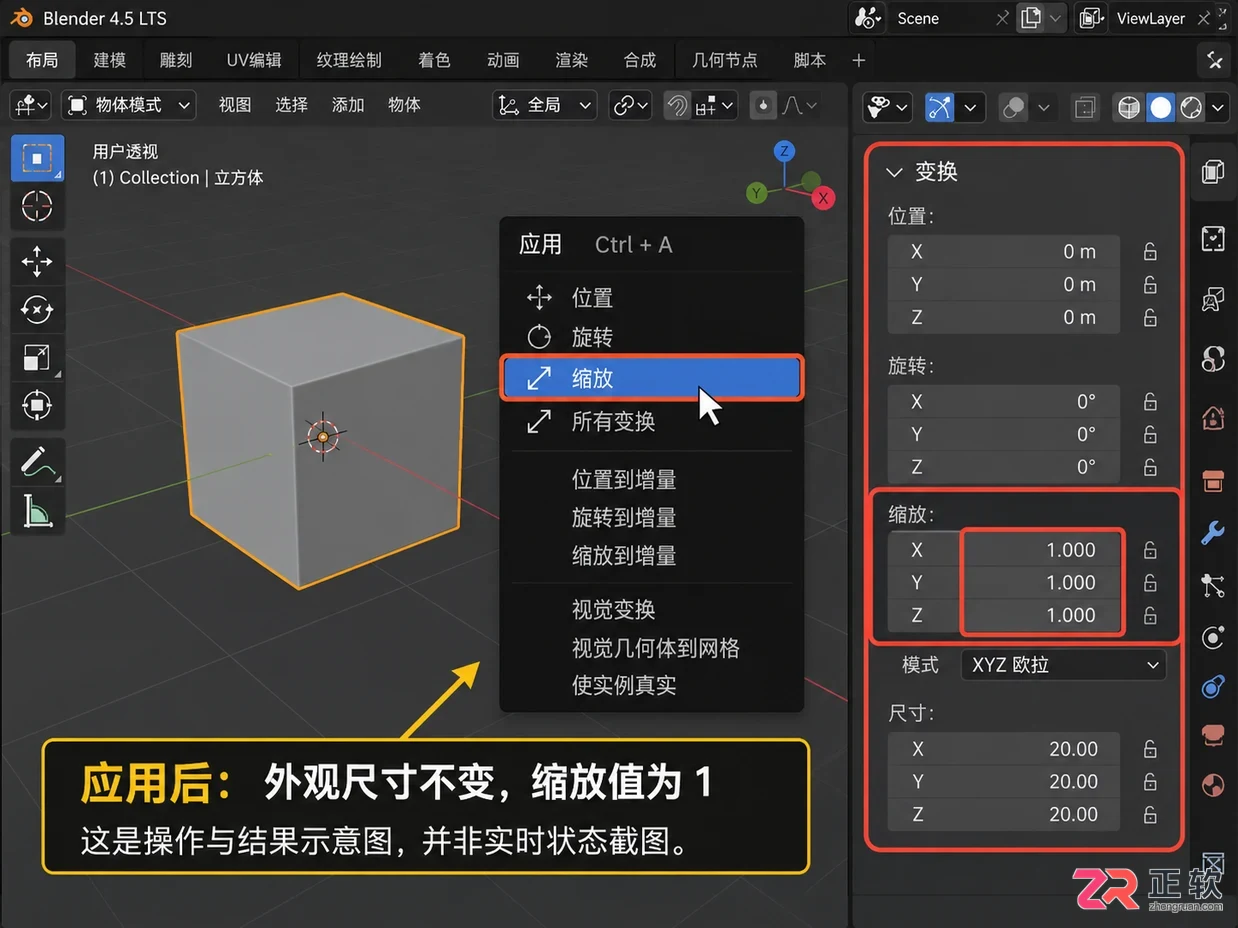Select the Transform tool

(x=37, y=405)
